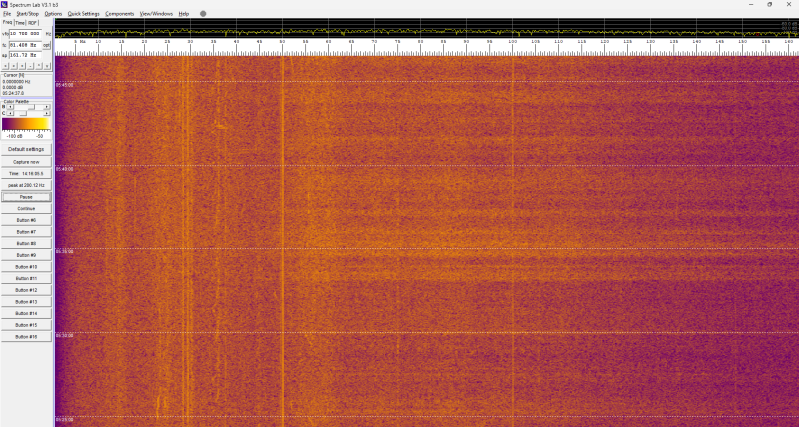Click the B brightness slider thumb

(32, 107)
